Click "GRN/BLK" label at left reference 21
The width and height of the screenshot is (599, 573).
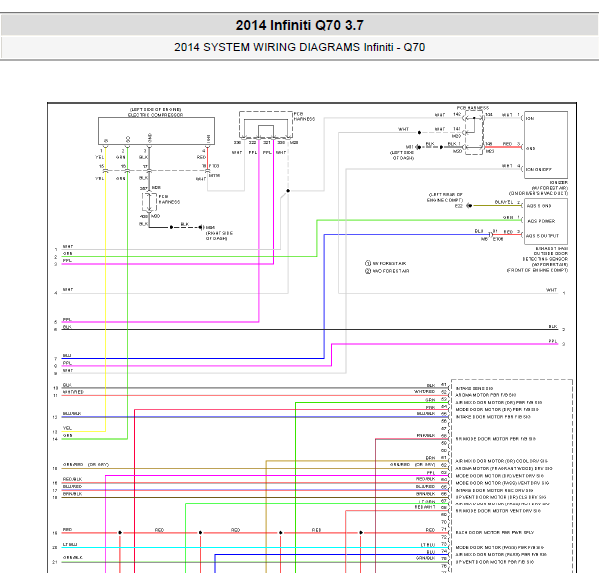(73, 558)
